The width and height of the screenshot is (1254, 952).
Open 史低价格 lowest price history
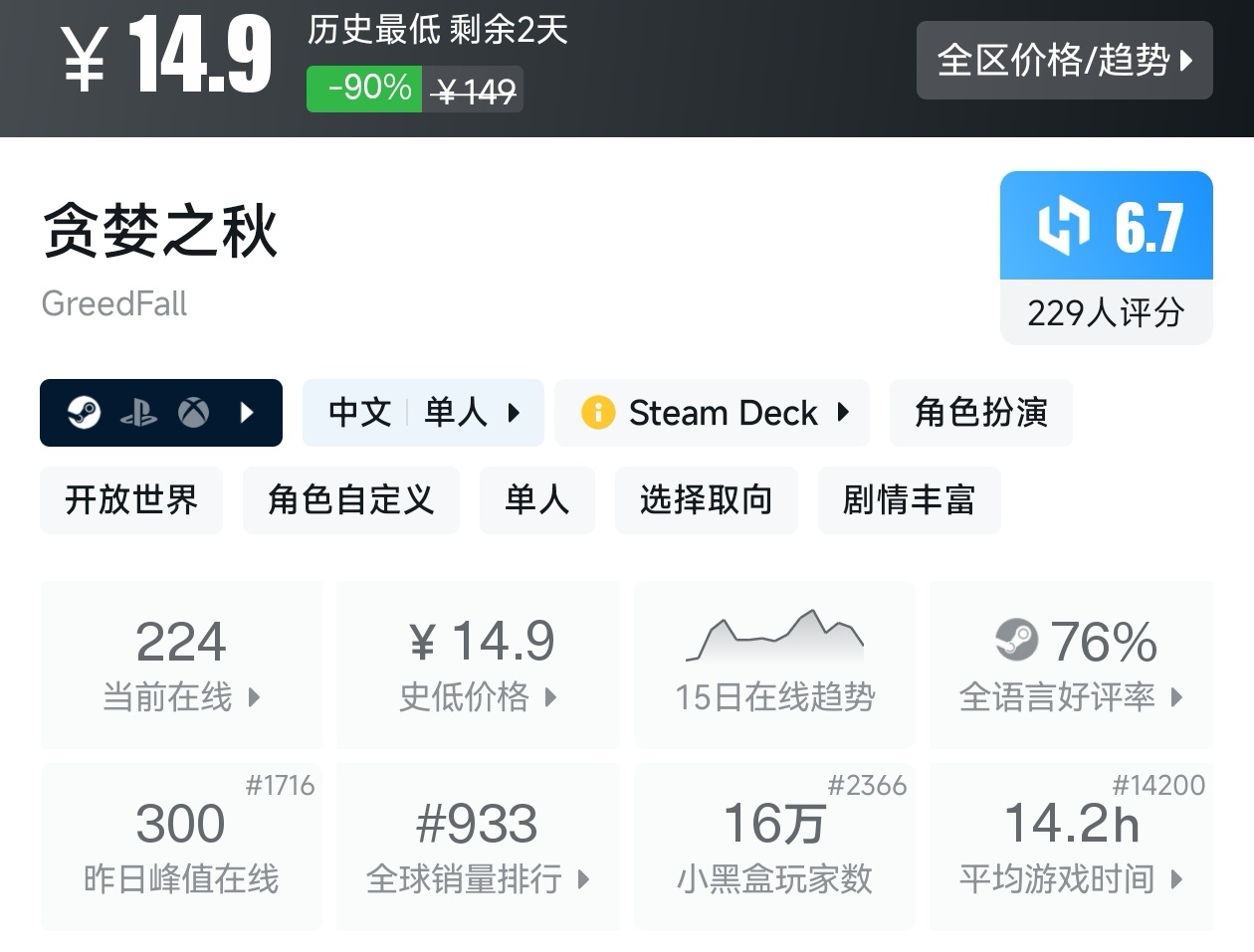pyautogui.click(x=478, y=664)
